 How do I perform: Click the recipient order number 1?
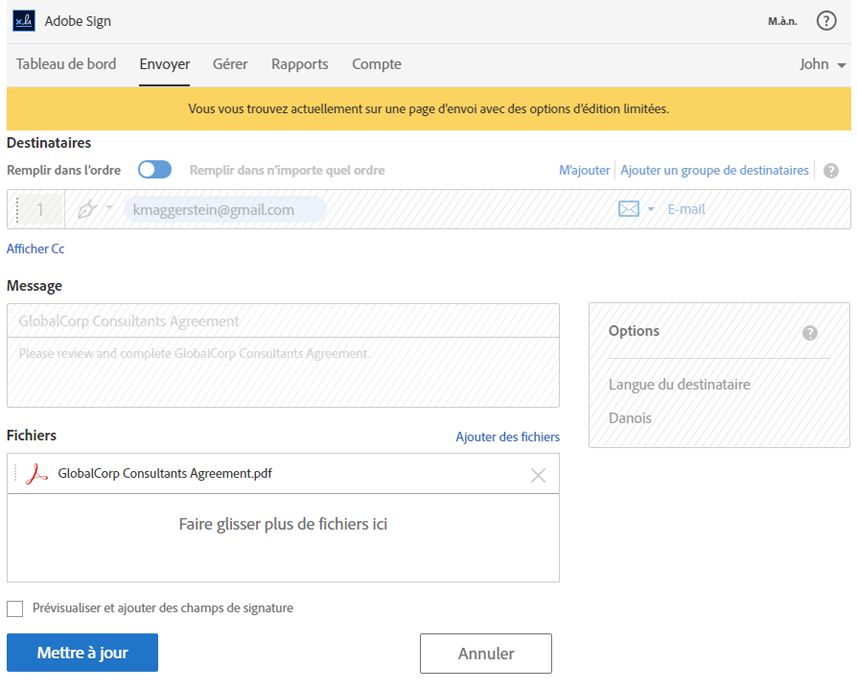point(39,209)
